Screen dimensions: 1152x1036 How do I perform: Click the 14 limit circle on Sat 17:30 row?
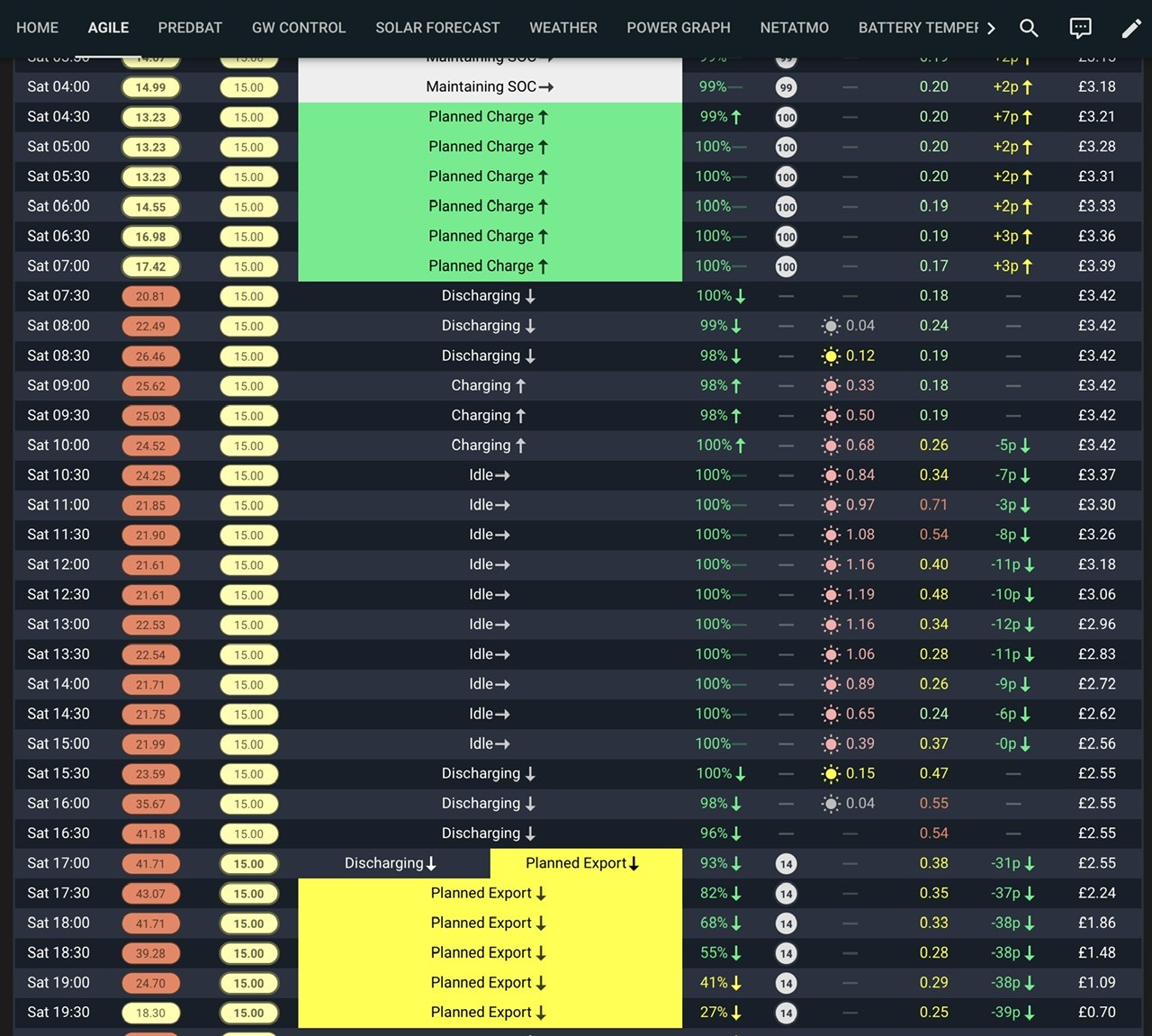pyautogui.click(x=786, y=894)
